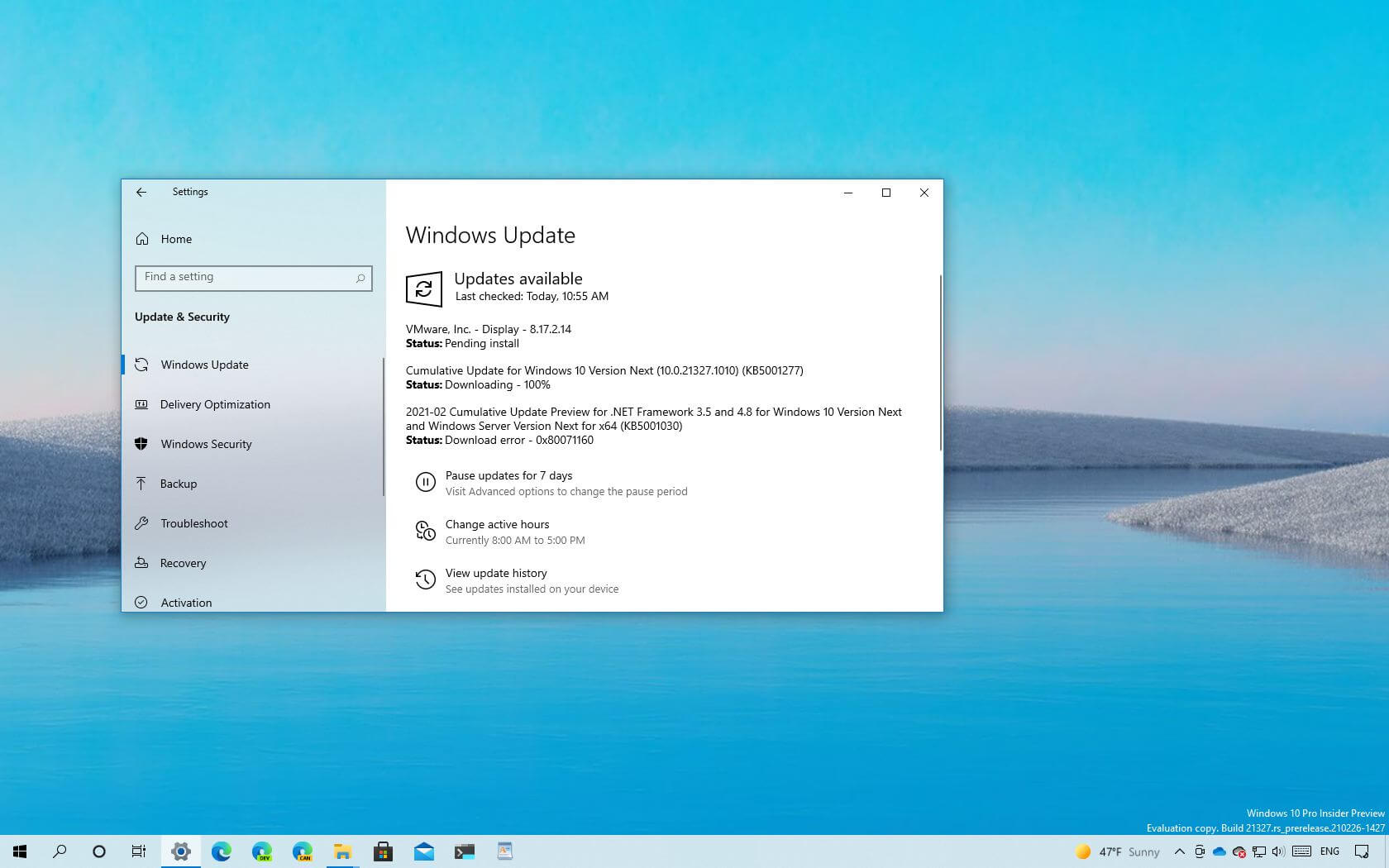Click Pause updates for 7 days
The image size is (1389, 868).
(509, 475)
